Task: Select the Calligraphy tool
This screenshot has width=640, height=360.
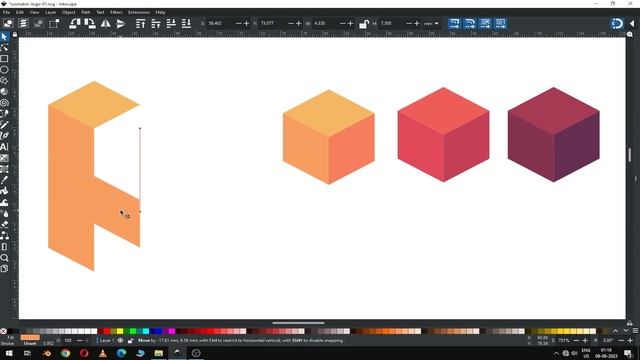Action: point(4,136)
